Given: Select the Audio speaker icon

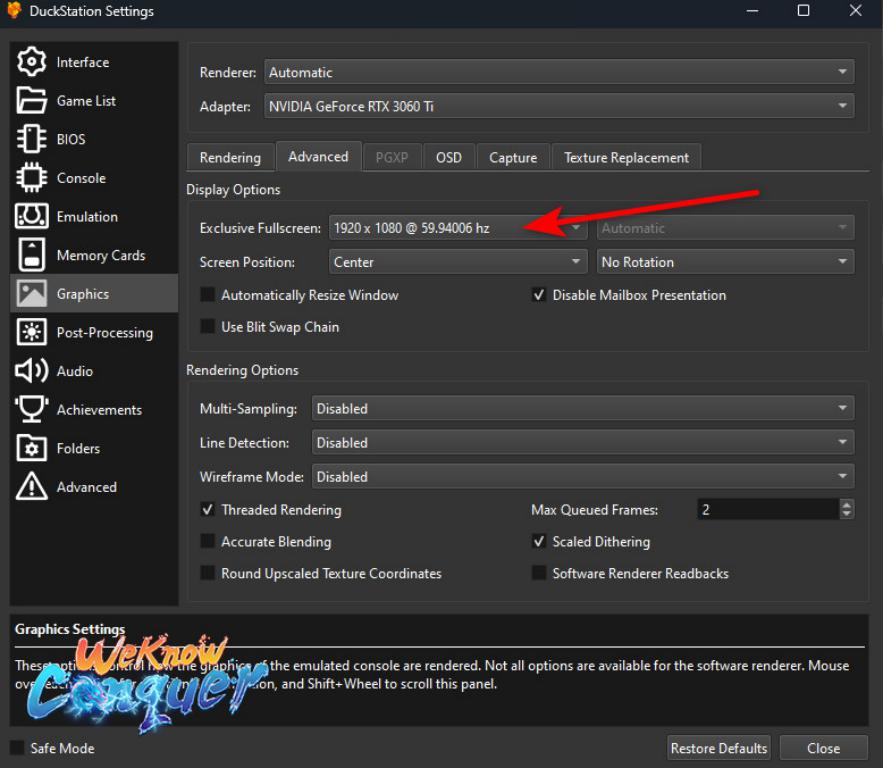Looking at the screenshot, I should (32, 371).
